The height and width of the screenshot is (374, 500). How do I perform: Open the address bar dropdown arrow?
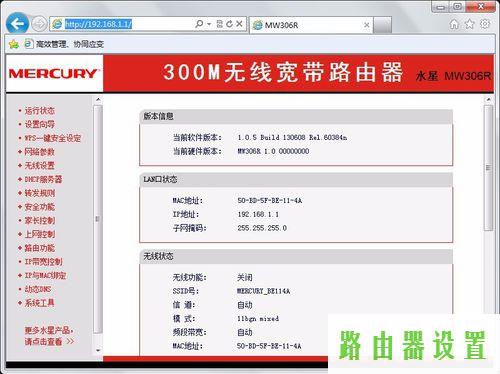209,24
